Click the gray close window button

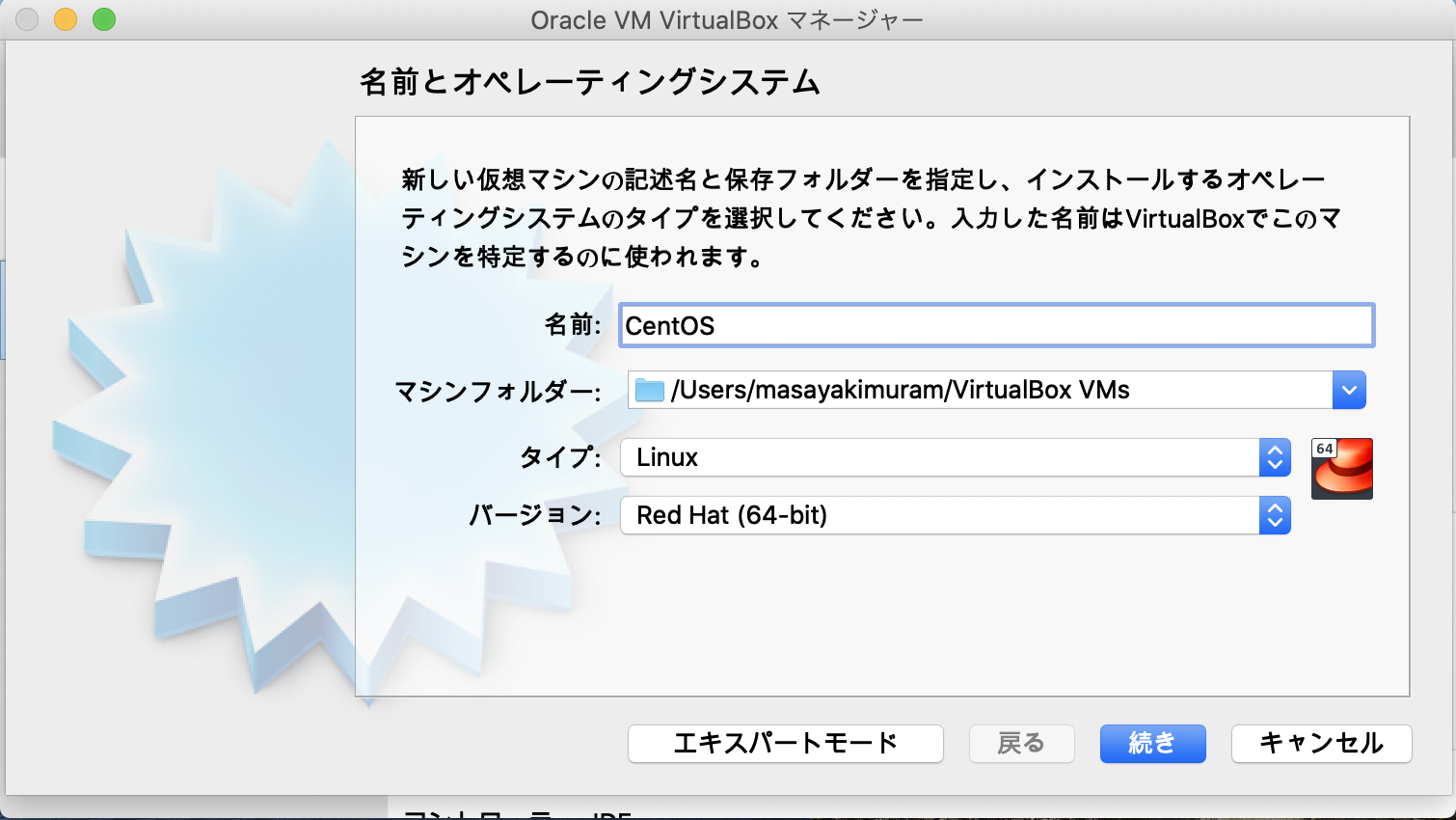27,19
